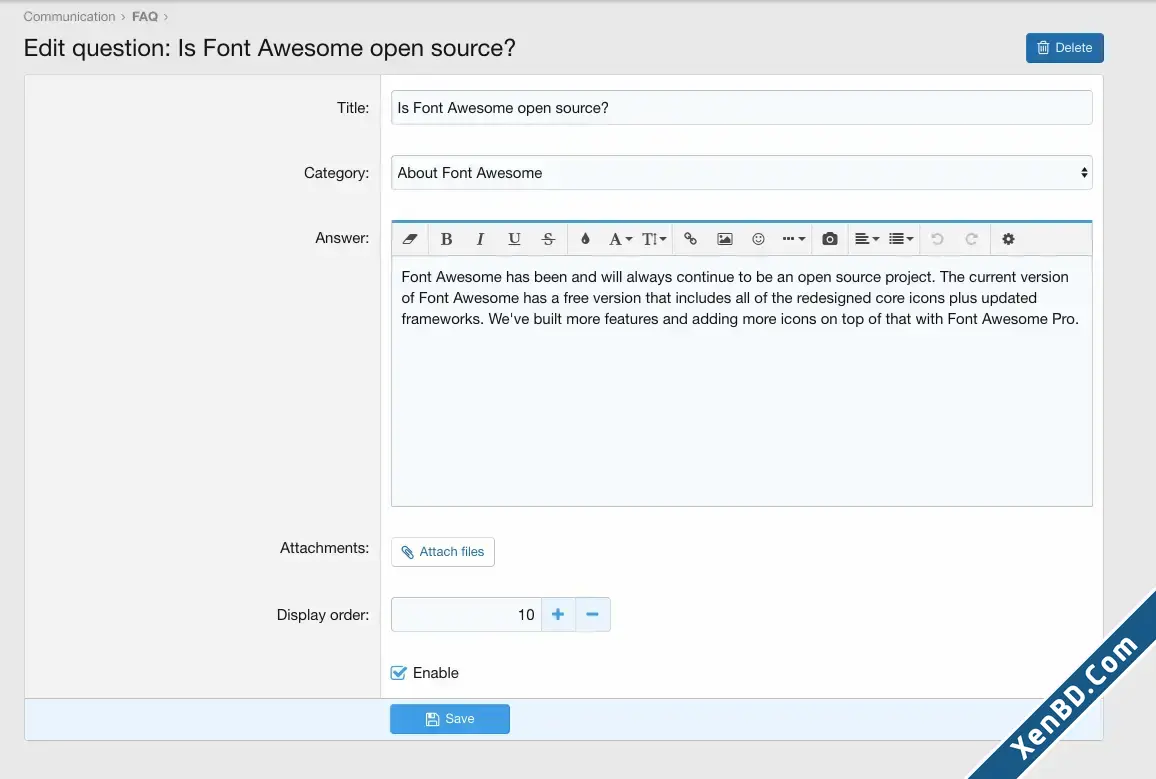
Task: Click the 'Title:' field label
Action: click(353, 108)
